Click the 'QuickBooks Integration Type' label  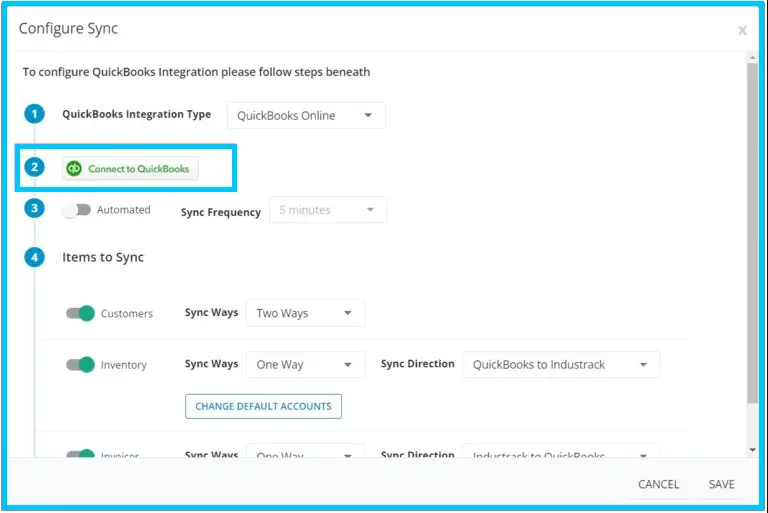coord(137,114)
